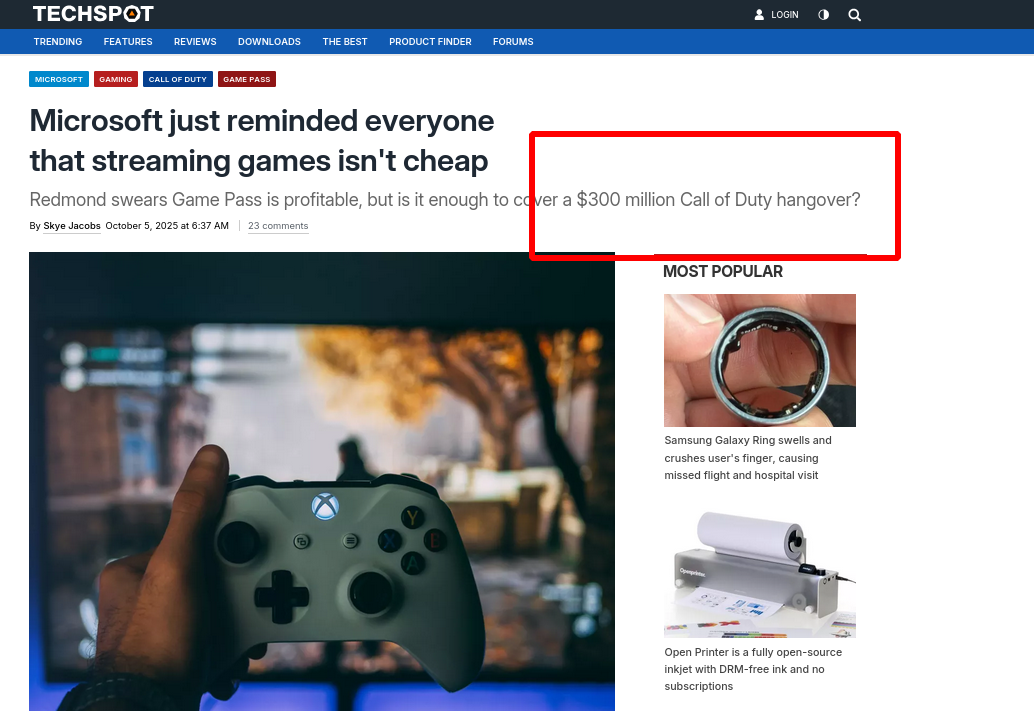Select Downloads in navigation bar
Viewport: 1034px width, 711px height.
click(269, 42)
